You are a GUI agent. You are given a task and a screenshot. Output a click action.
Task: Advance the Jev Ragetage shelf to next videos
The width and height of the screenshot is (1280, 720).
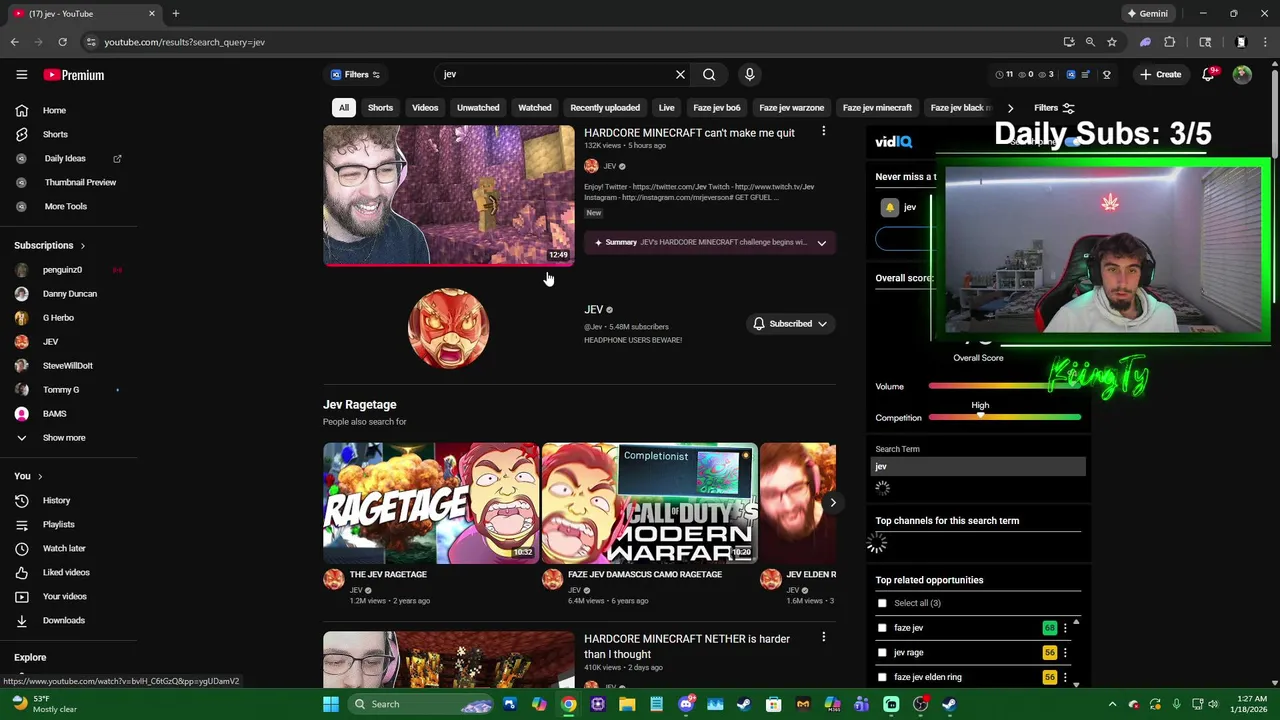(x=832, y=503)
